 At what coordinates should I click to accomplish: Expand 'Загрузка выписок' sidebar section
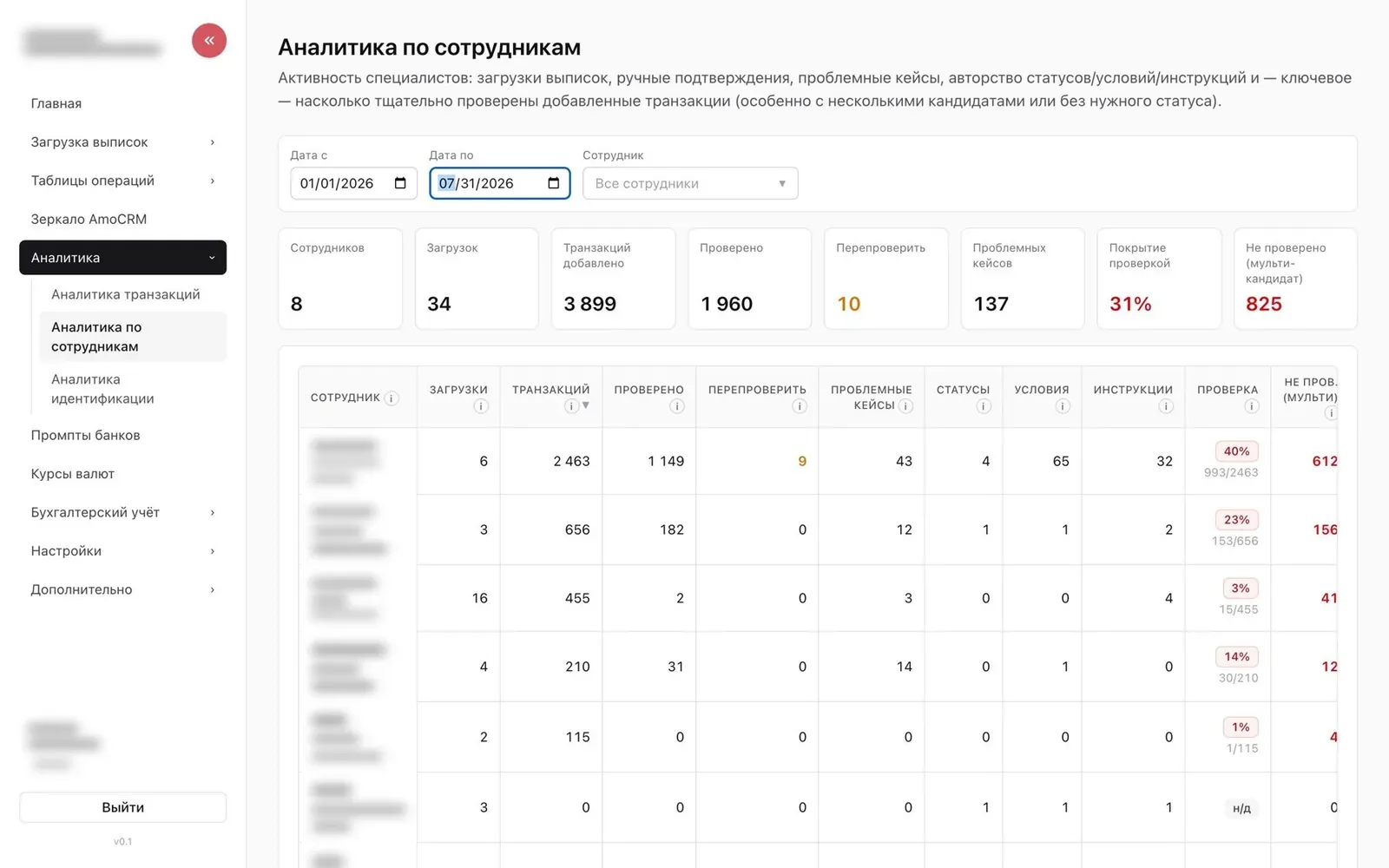(122, 141)
